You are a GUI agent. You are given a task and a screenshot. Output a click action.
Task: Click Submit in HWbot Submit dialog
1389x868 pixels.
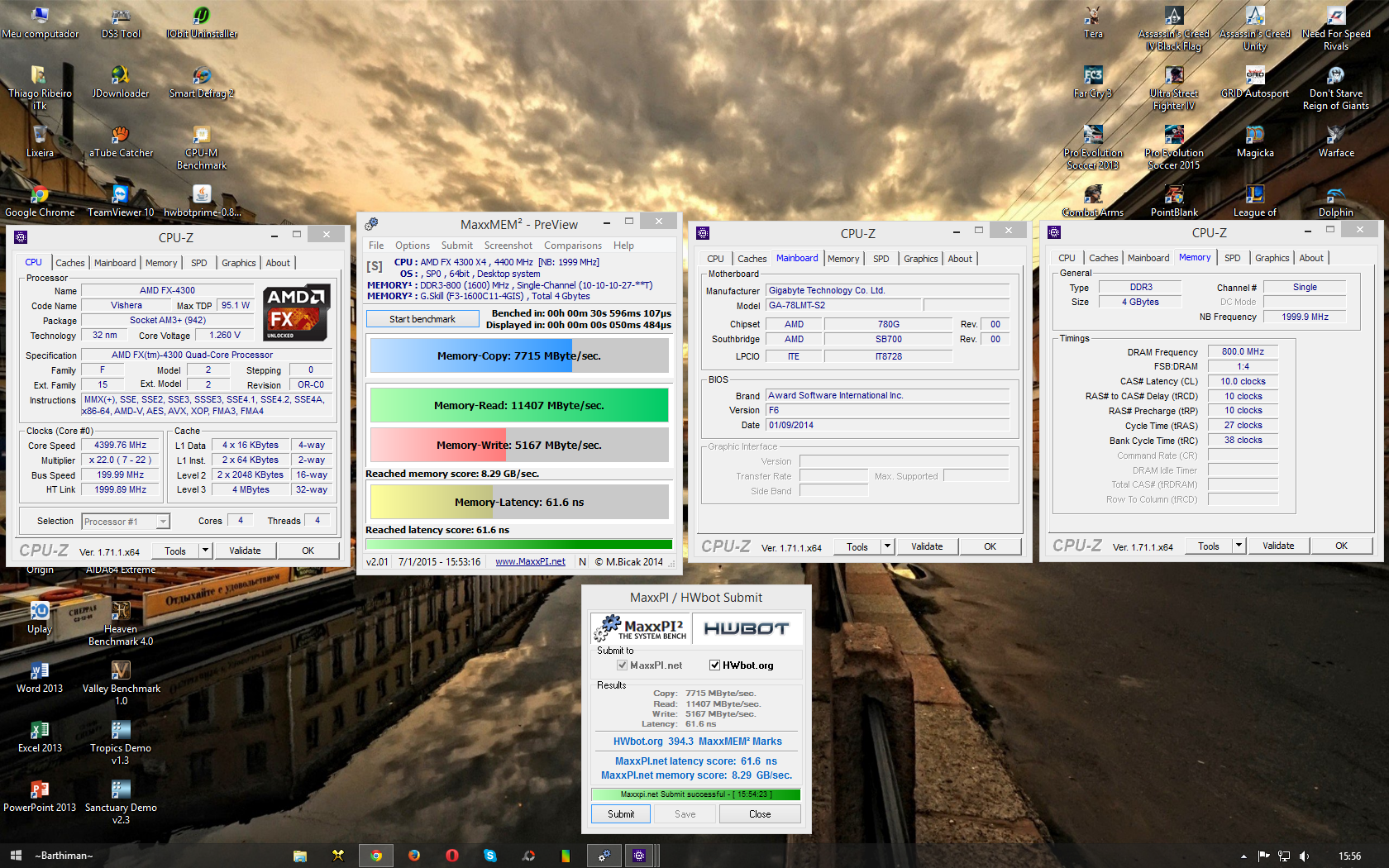pos(621,814)
